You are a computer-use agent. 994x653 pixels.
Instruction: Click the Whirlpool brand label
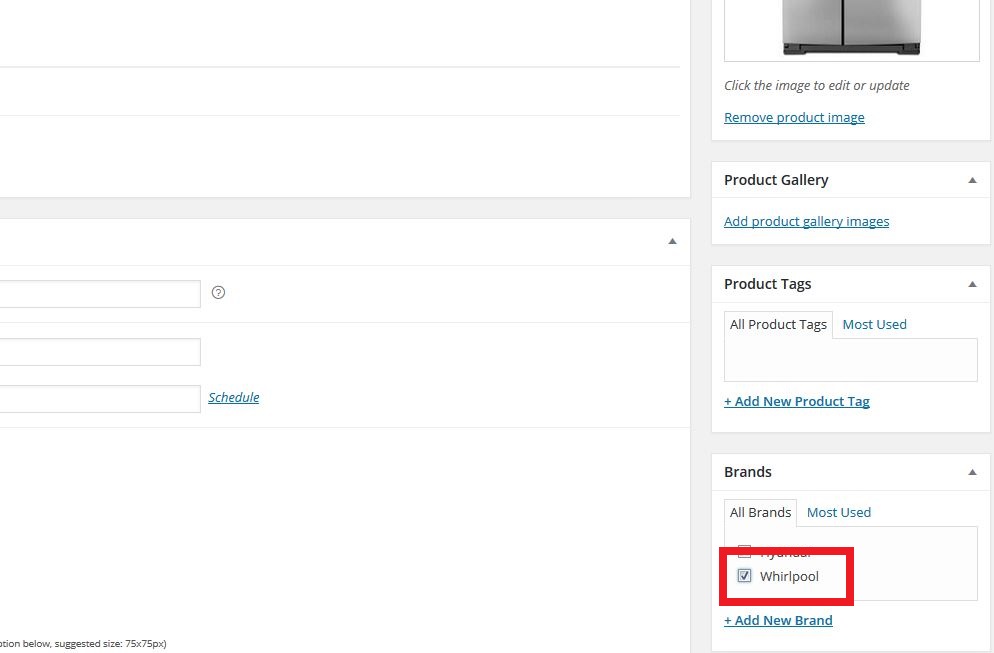pyautogui.click(x=789, y=576)
